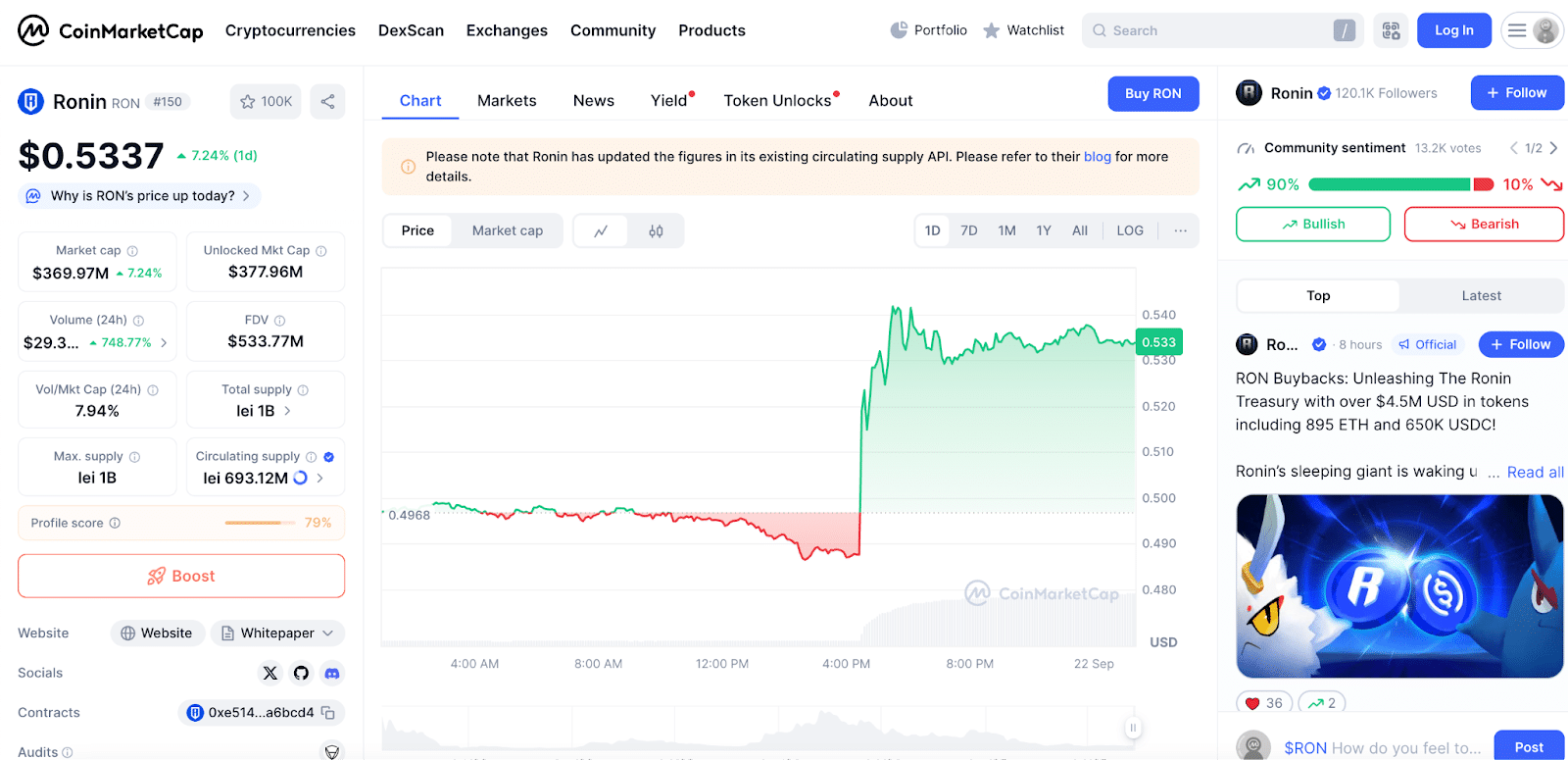Open the Token Unlocks tab
Screen dimensions: 1568x760
click(777, 100)
